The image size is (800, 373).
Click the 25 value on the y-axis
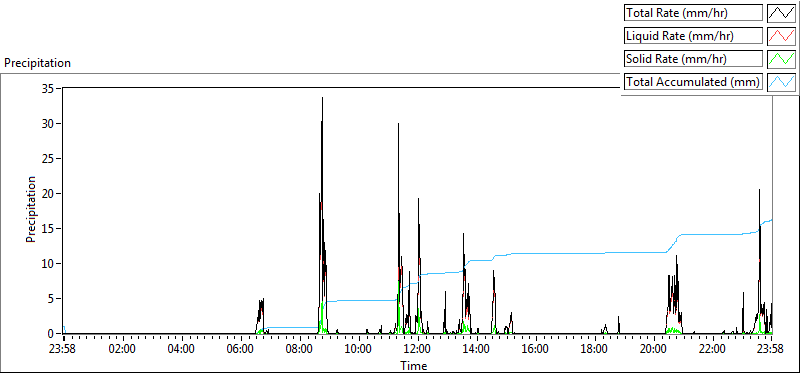tap(48, 159)
